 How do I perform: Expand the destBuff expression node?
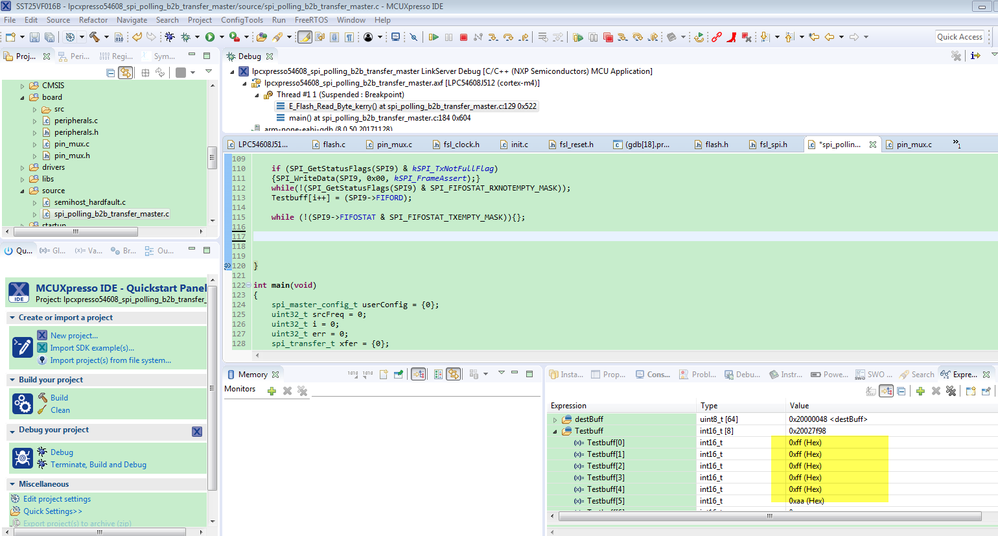pos(555,419)
